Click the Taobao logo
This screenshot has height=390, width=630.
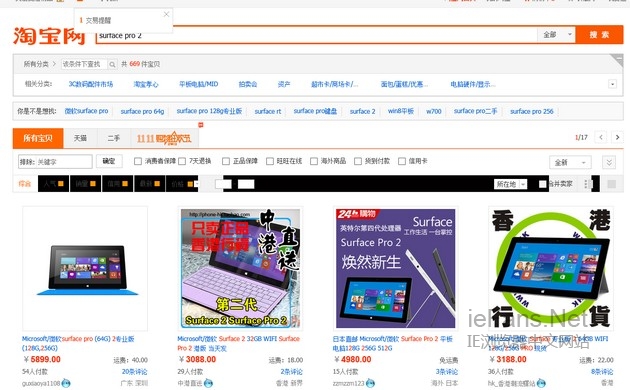[49, 36]
